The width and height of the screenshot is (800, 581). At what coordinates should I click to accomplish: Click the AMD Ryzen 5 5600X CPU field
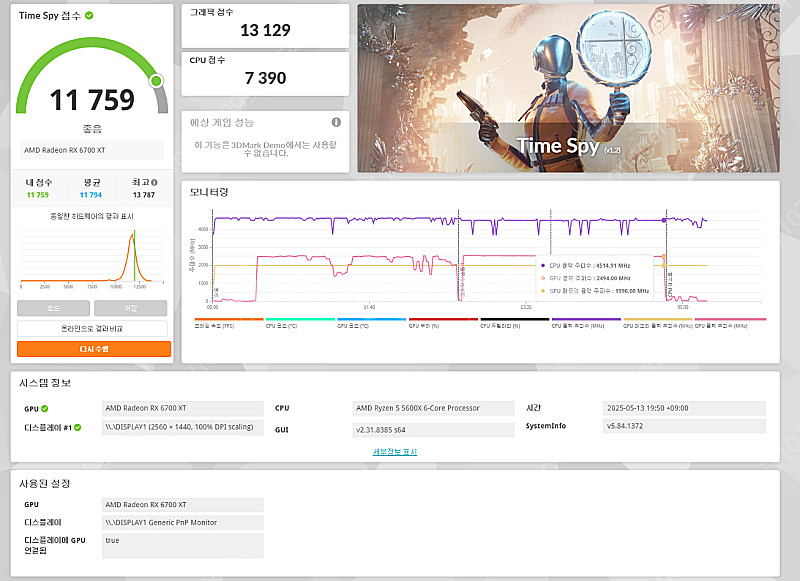[434, 408]
